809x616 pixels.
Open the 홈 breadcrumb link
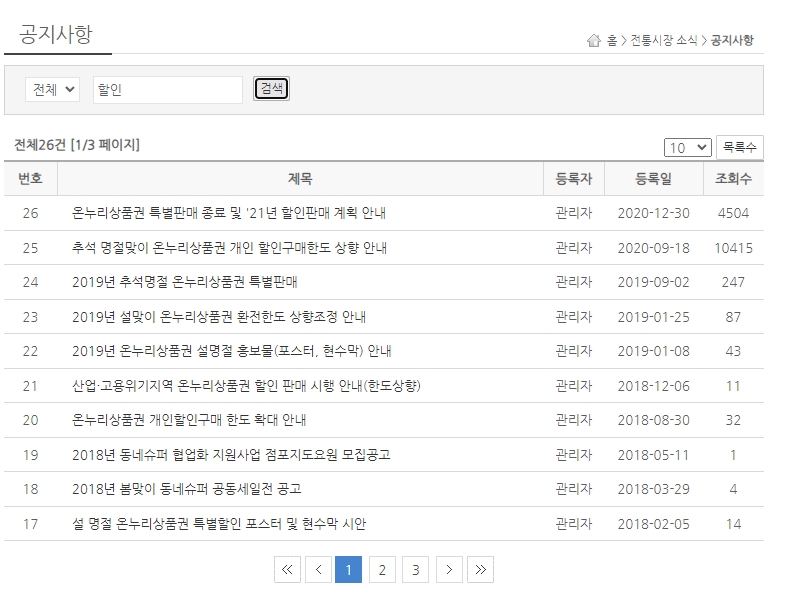click(611, 36)
